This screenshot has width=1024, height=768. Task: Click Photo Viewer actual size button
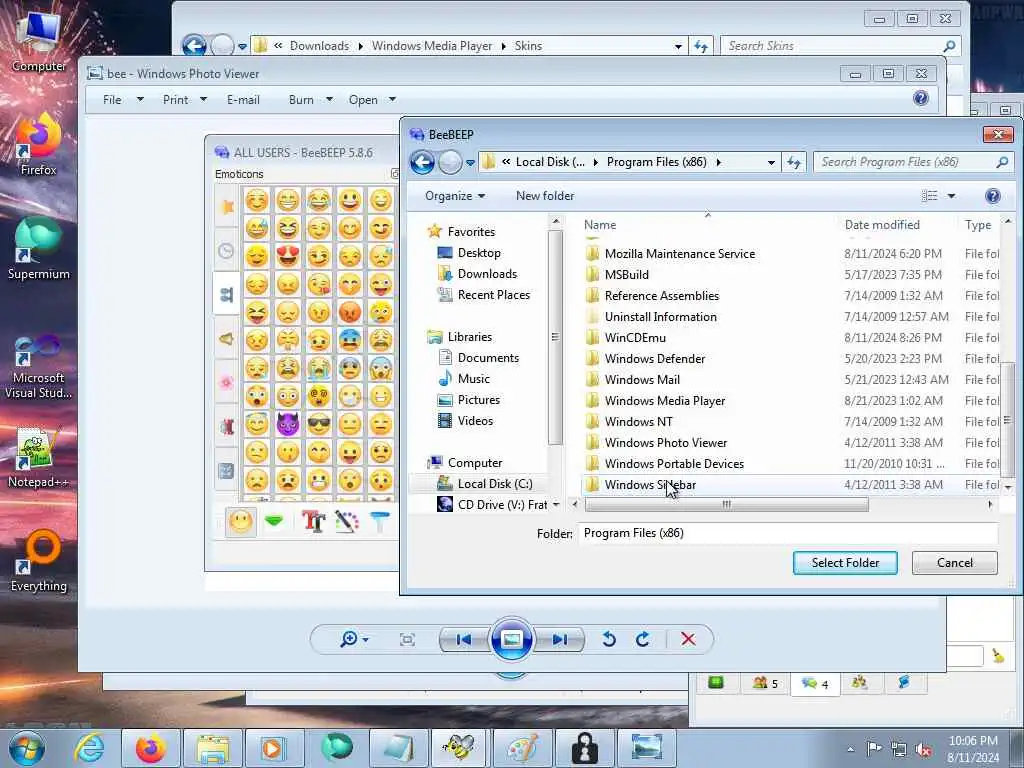coord(407,639)
